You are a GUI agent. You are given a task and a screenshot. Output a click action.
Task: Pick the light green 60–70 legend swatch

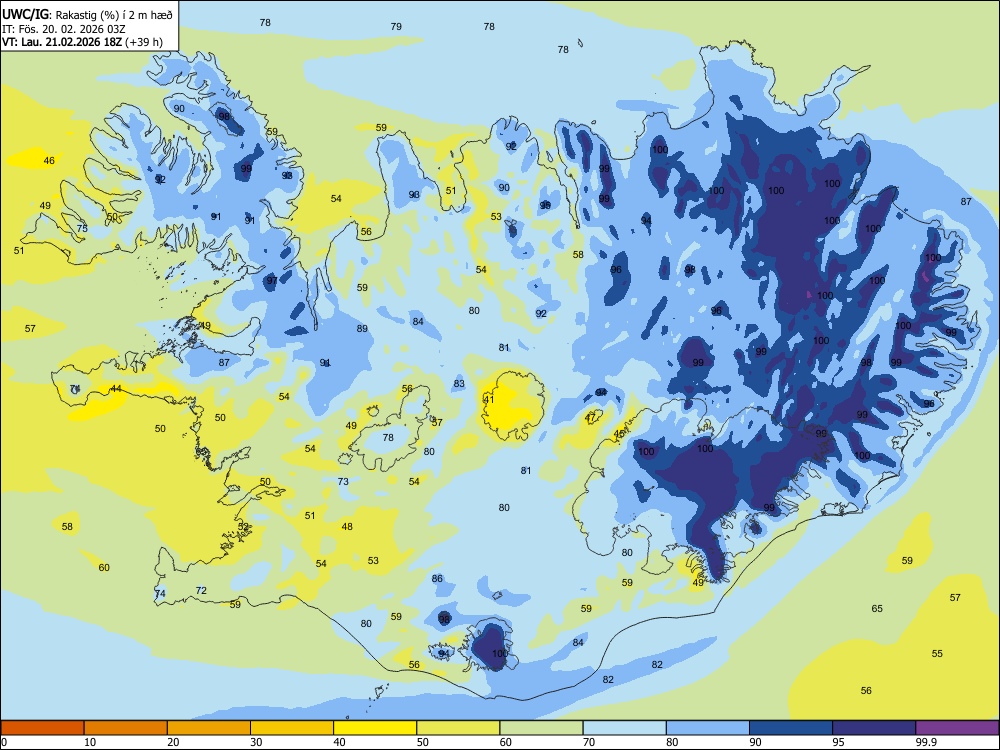[541, 728]
